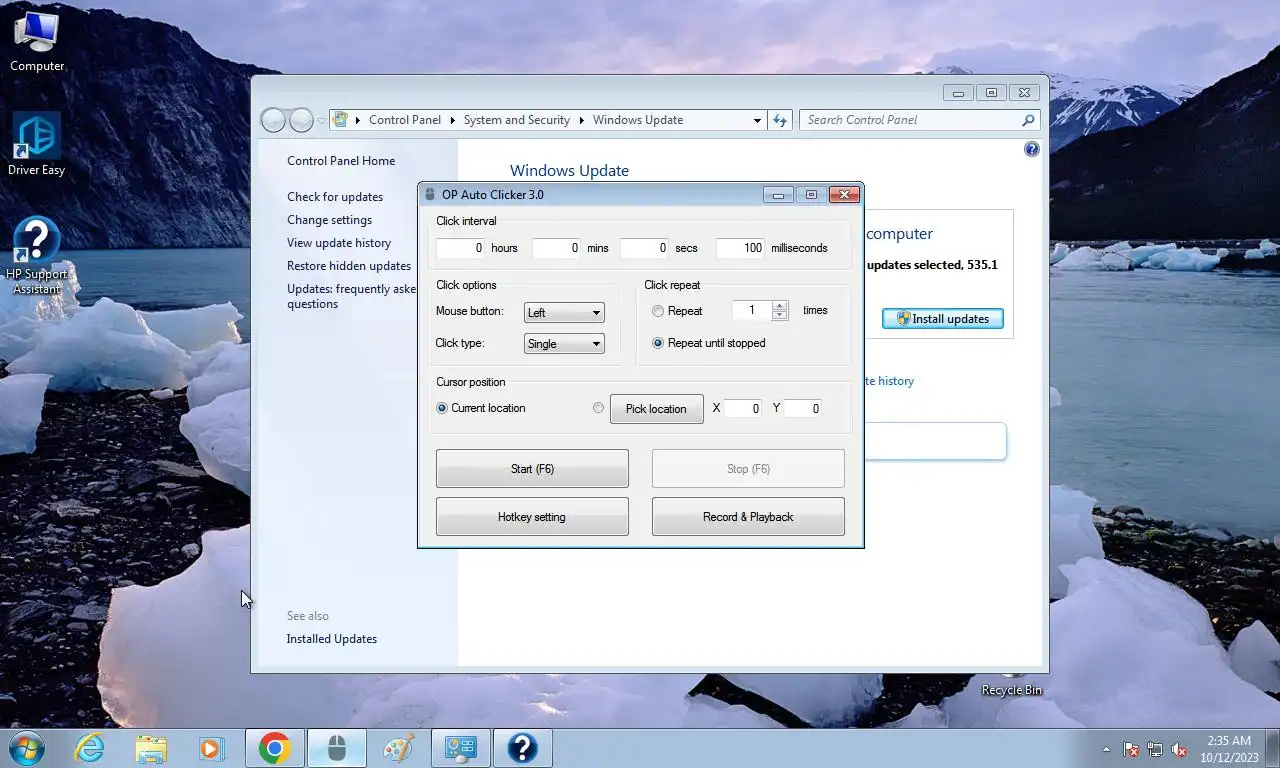
Task: Decrease the repeat times spinner value
Action: [780, 316]
